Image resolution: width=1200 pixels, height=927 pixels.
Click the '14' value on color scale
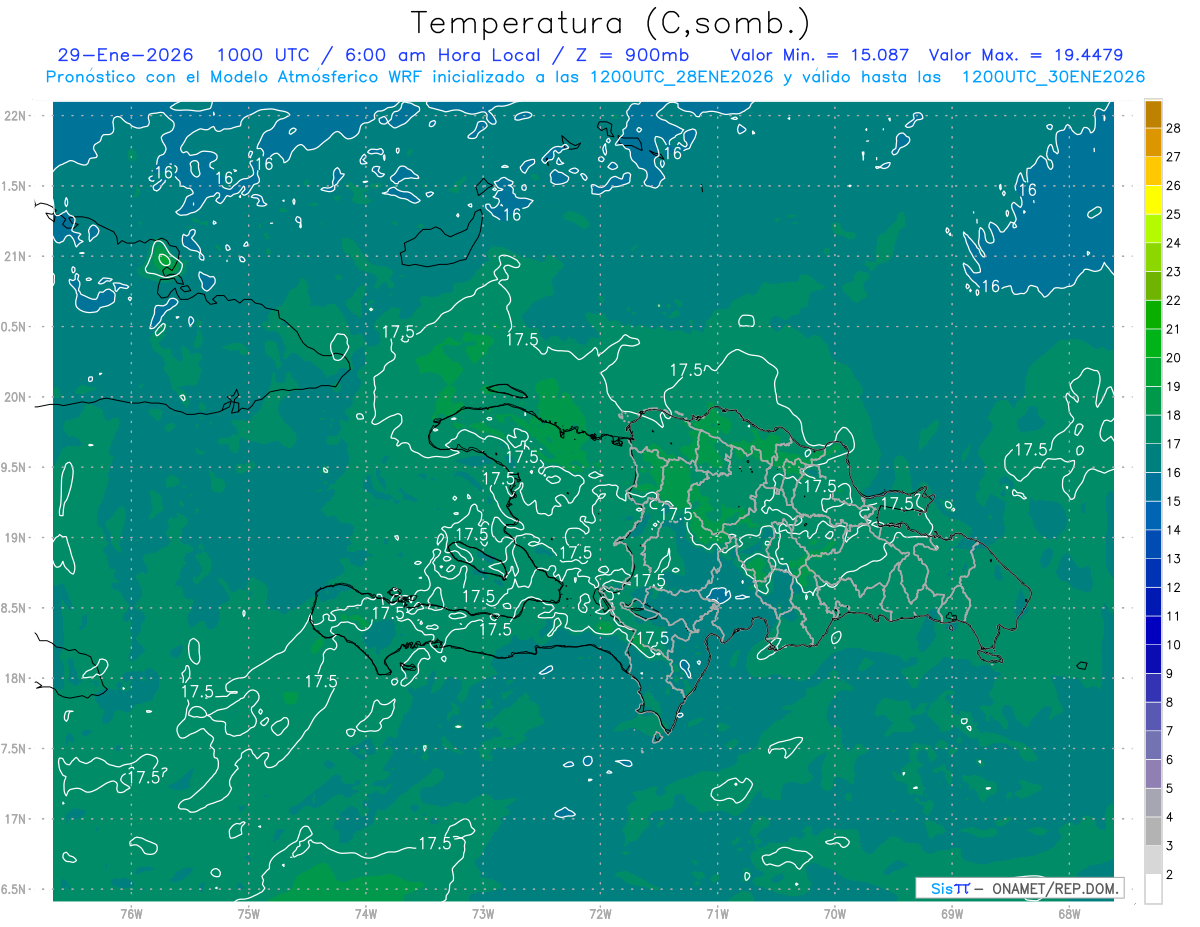[1174, 530]
